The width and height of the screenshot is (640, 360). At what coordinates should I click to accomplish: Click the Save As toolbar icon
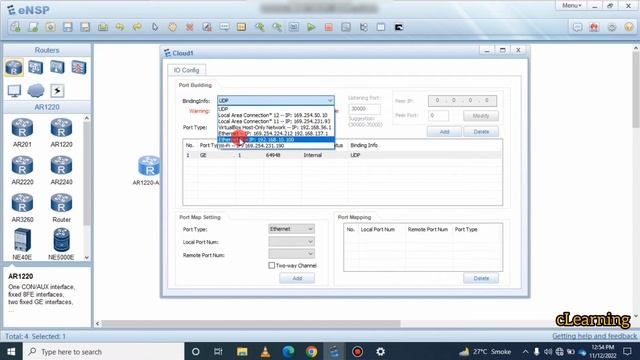point(85,27)
